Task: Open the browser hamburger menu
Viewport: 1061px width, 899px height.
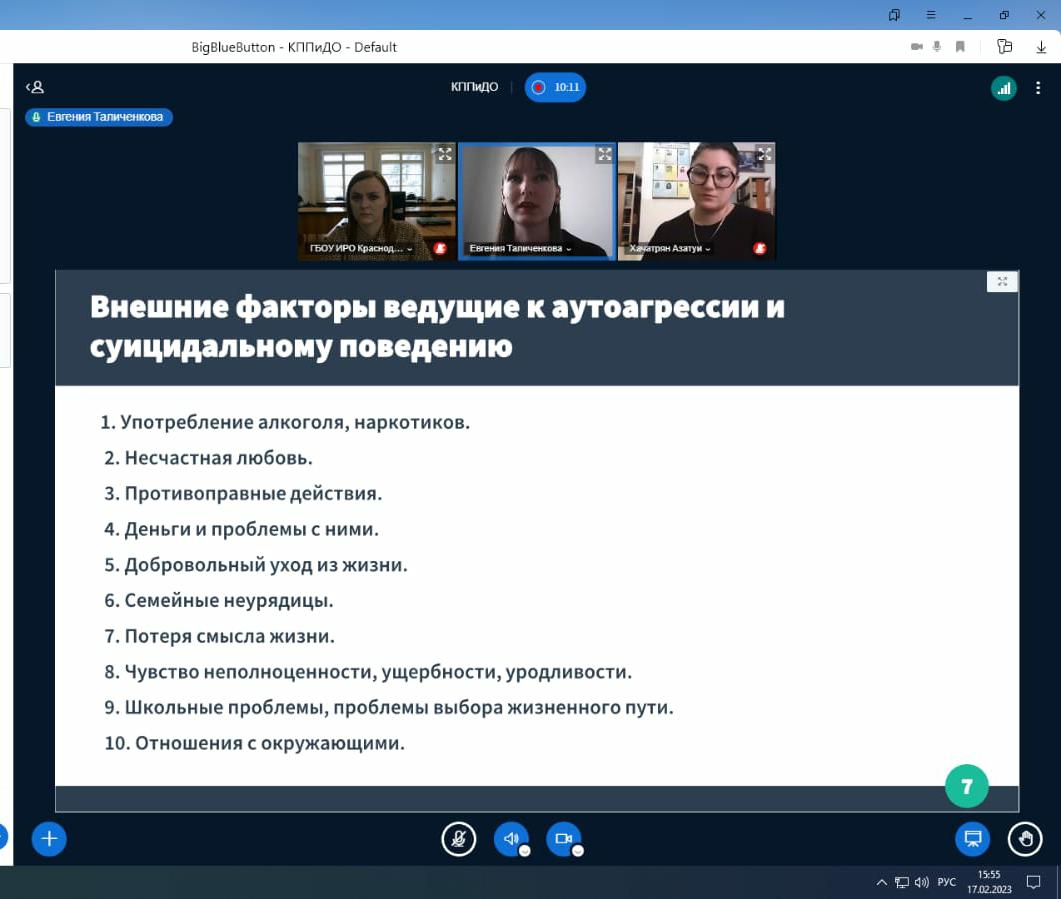Action: [931, 15]
